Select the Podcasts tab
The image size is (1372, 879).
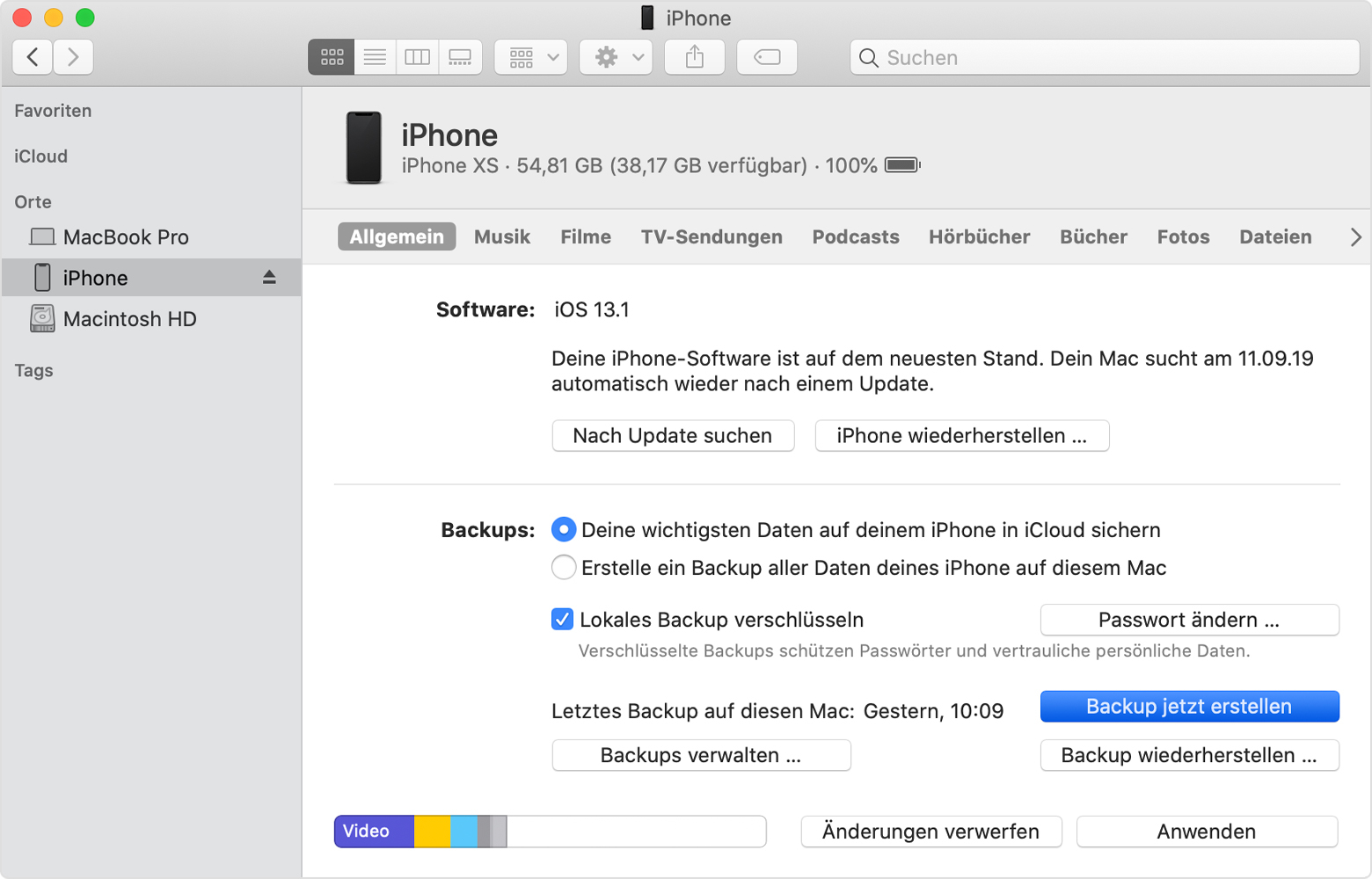coord(856,236)
